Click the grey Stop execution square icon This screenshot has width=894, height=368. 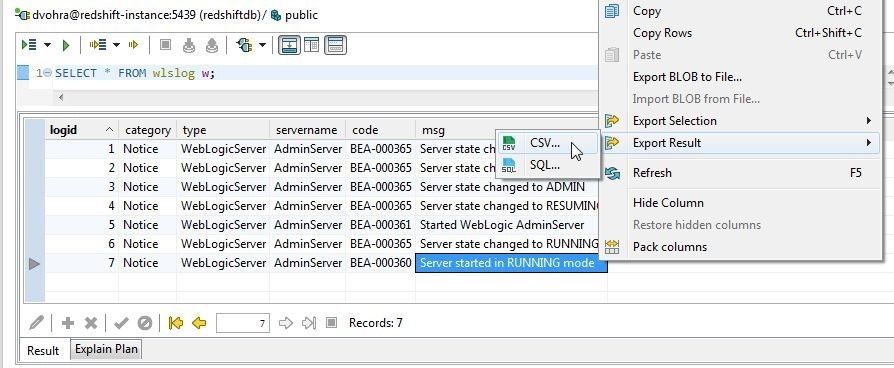pos(165,45)
